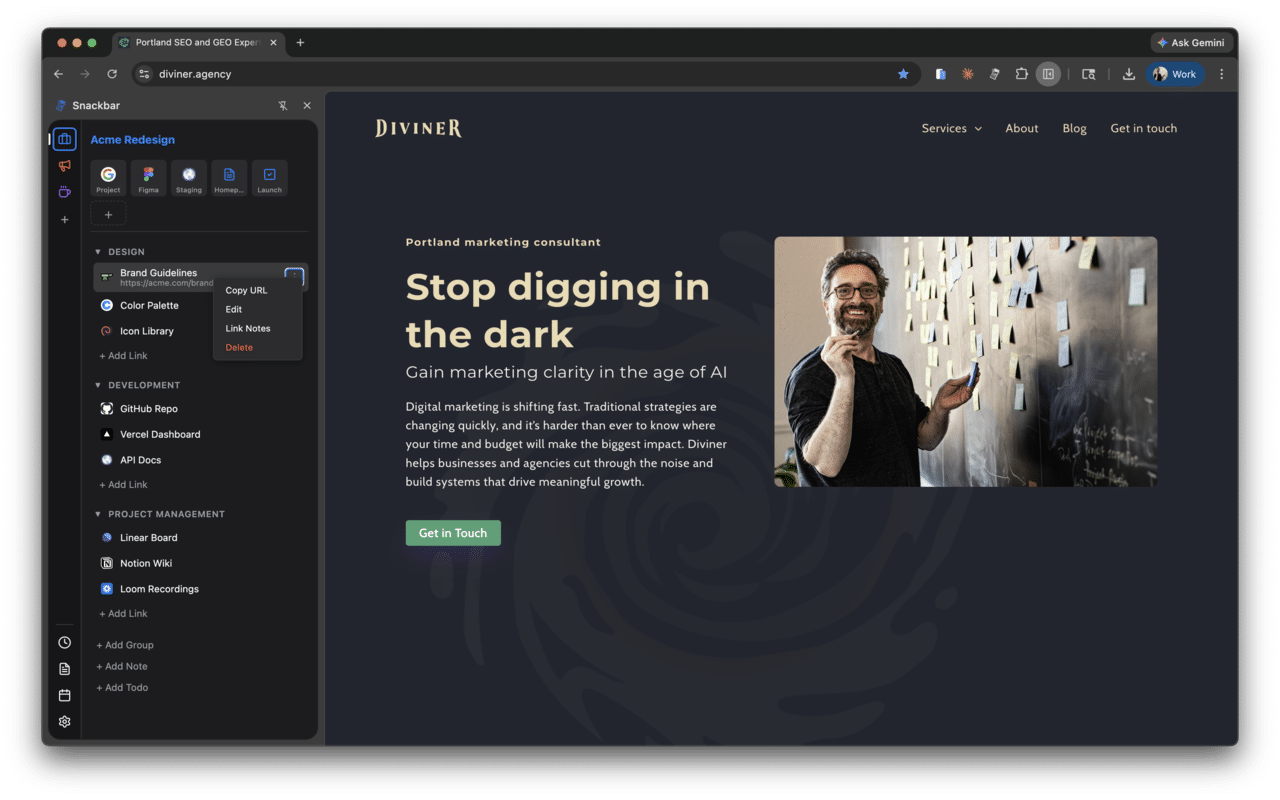
Task: Open the coffee cup workspace
Action: [64, 192]
